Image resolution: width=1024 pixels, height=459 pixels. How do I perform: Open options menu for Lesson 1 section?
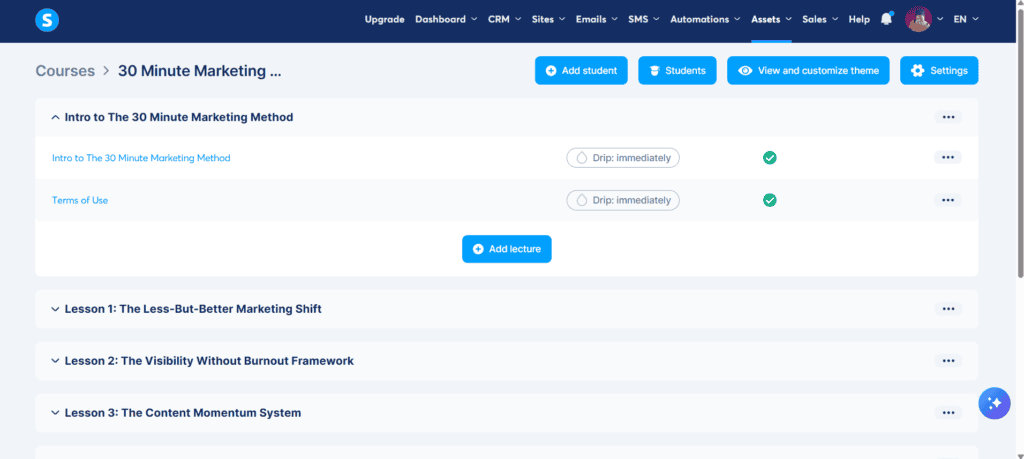click(948, 309)
